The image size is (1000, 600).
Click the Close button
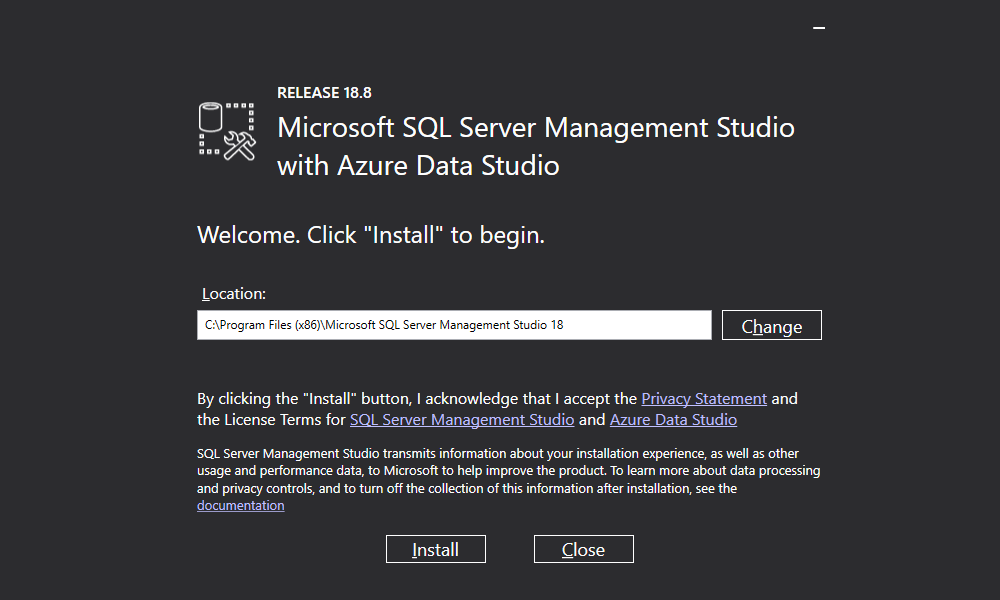[x=584, y=549]
